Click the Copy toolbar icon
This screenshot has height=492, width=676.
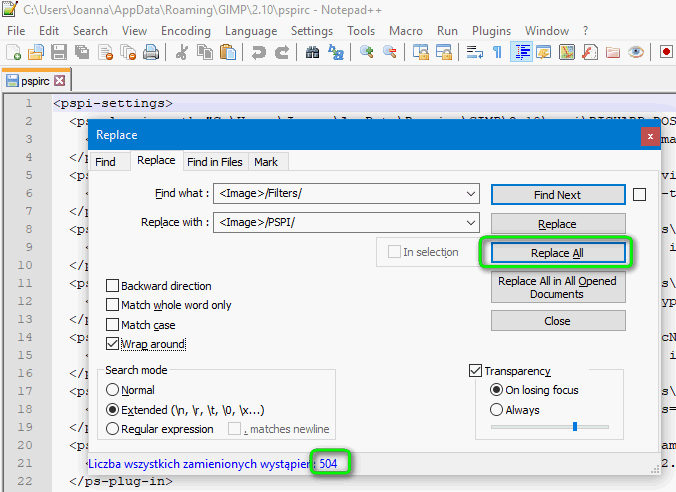click(205, 53)
